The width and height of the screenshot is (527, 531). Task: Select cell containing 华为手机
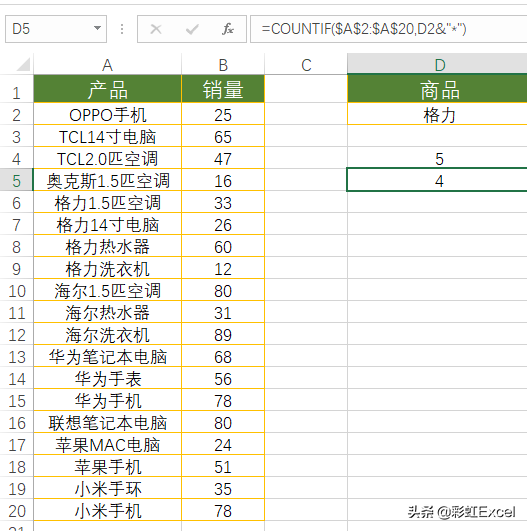point(107,401)
